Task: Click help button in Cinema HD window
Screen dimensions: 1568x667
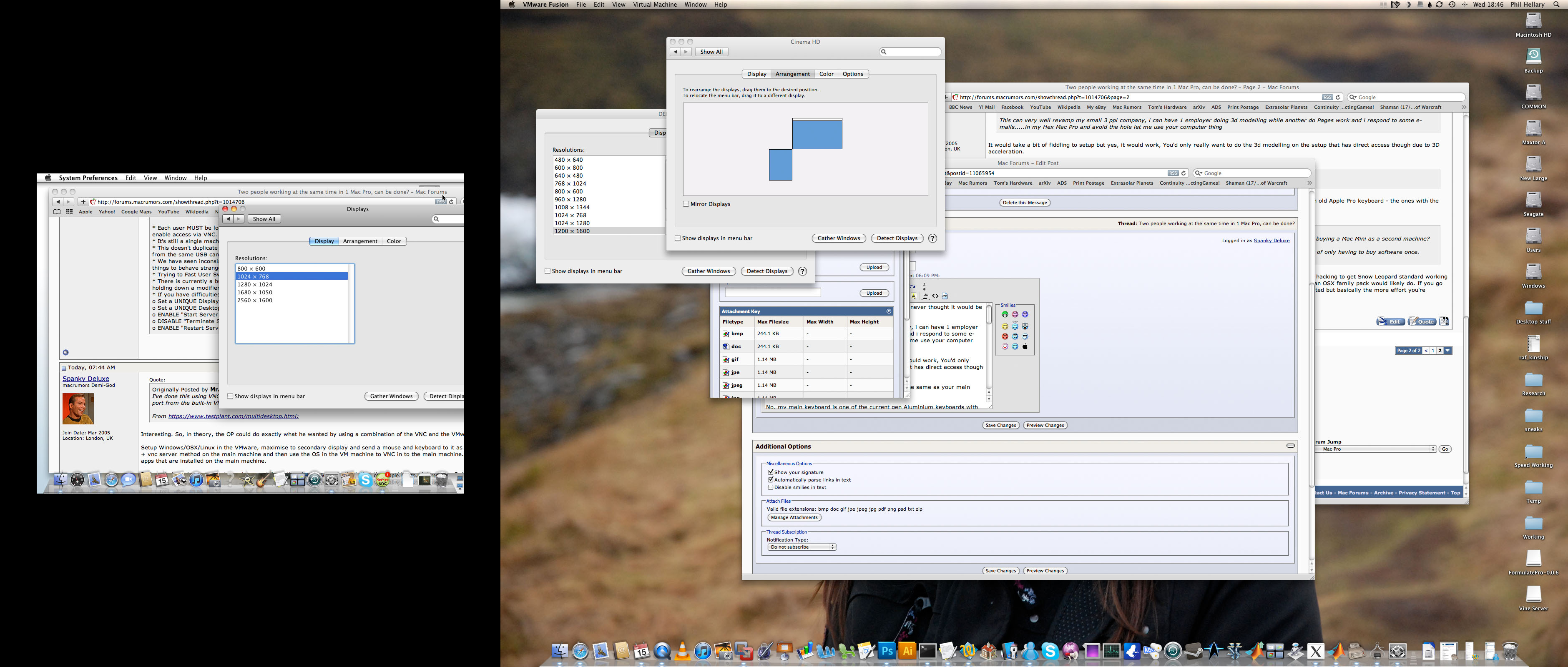Action: tap(932, 238)
